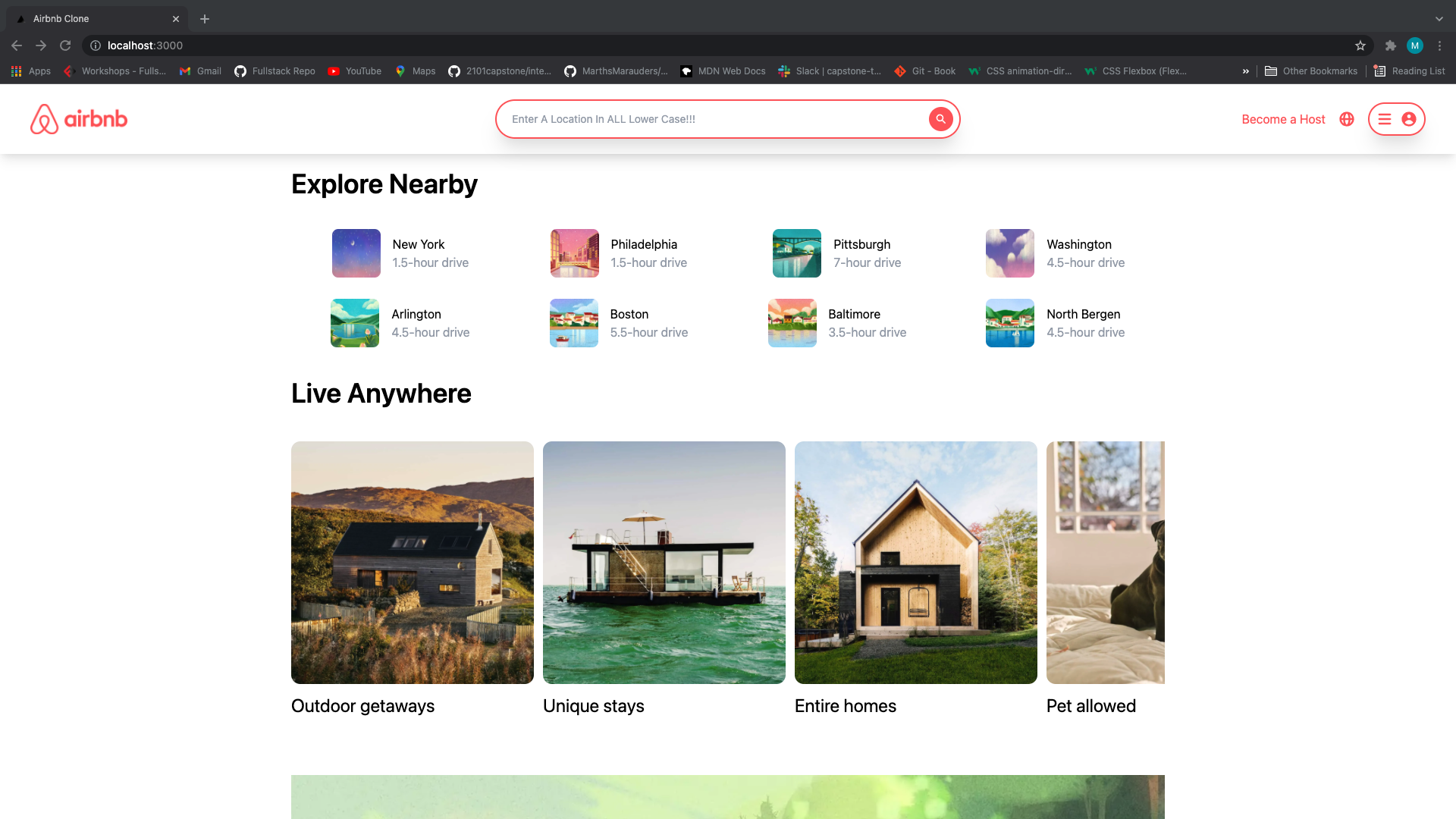The image size is (1456, 819).
Task: Open the language globe selector
Action: pyautogui.click(x=1346, y=119)
